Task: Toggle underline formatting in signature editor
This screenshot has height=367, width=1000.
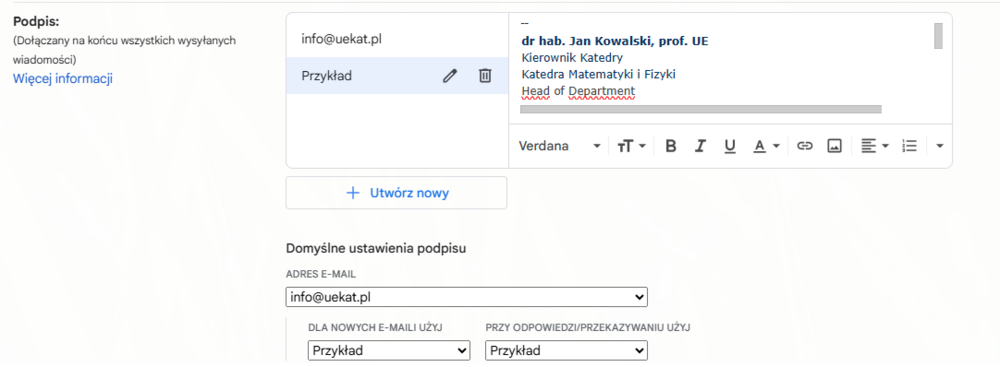Action: click(730, 146)
